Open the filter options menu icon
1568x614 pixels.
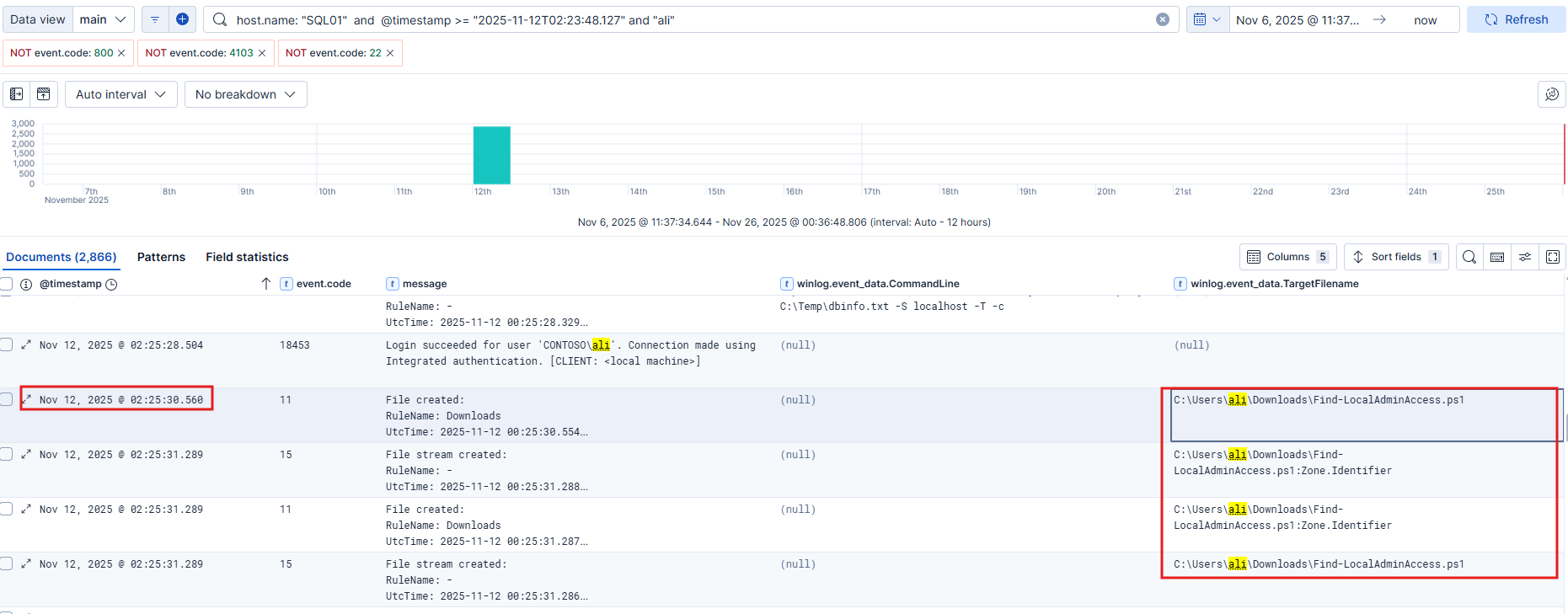(155, 19)
